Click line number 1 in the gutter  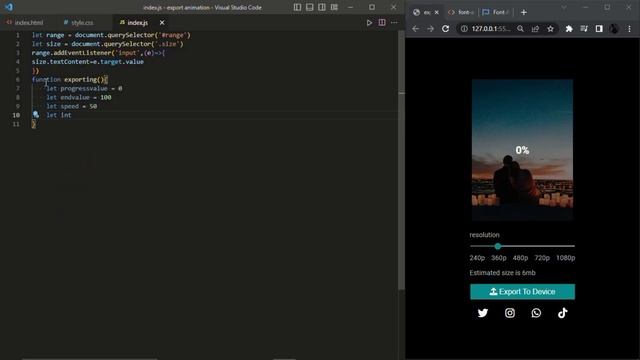18,35
